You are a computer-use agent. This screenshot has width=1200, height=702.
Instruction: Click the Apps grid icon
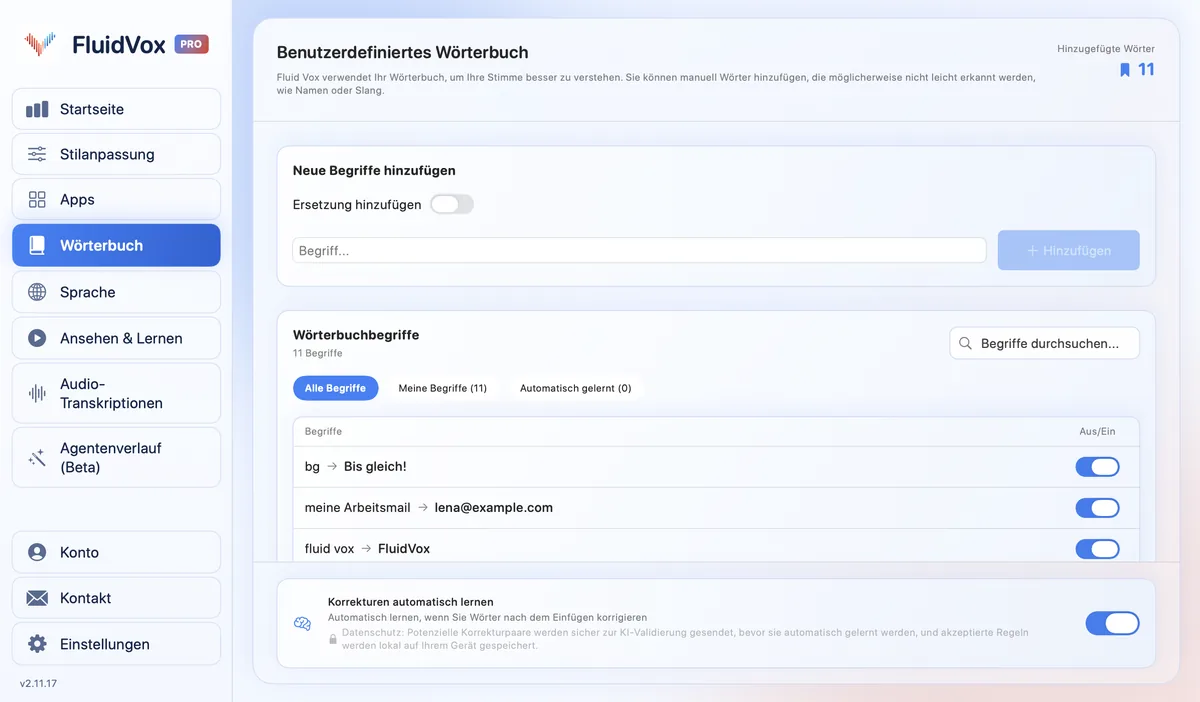tap(37, 199)
